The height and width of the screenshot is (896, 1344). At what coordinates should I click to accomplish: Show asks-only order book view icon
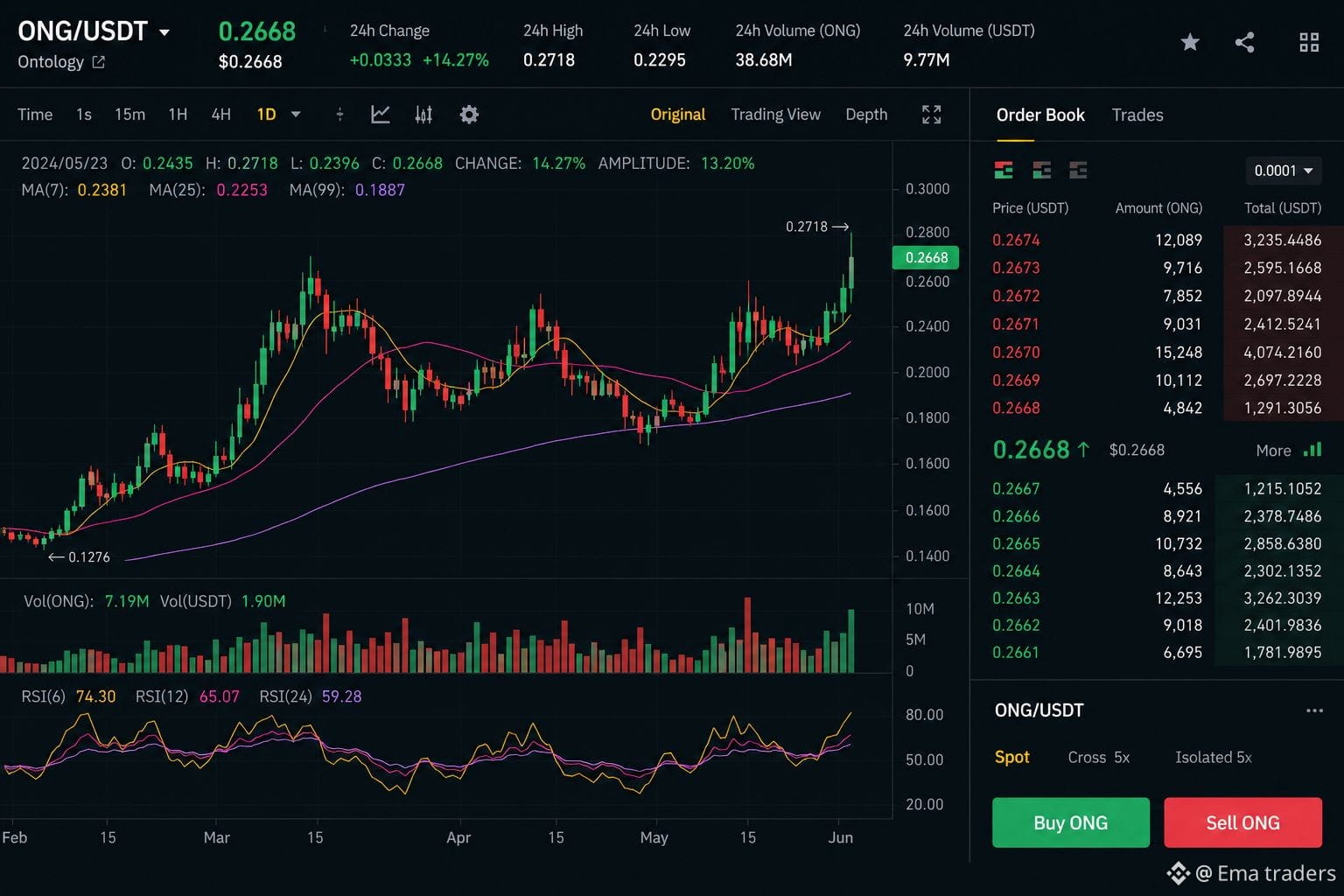(1078, 170)
